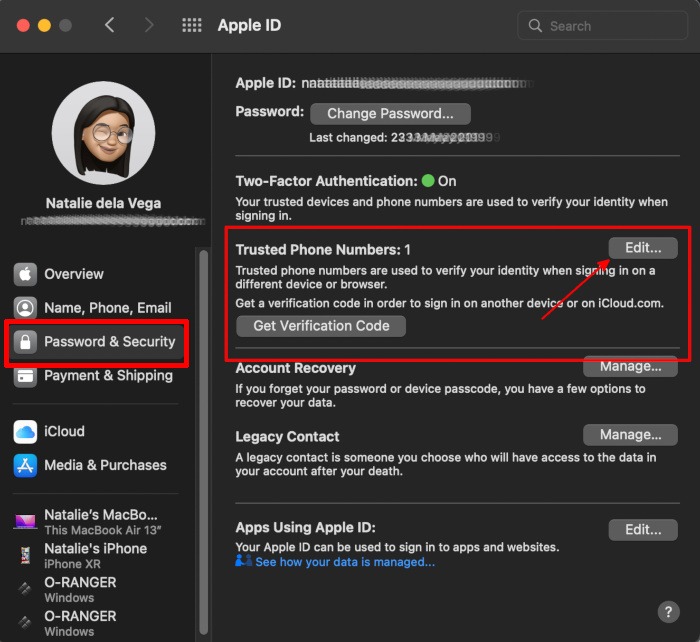
Task: Manage Account Recovery options
Action: coord(630,367)
